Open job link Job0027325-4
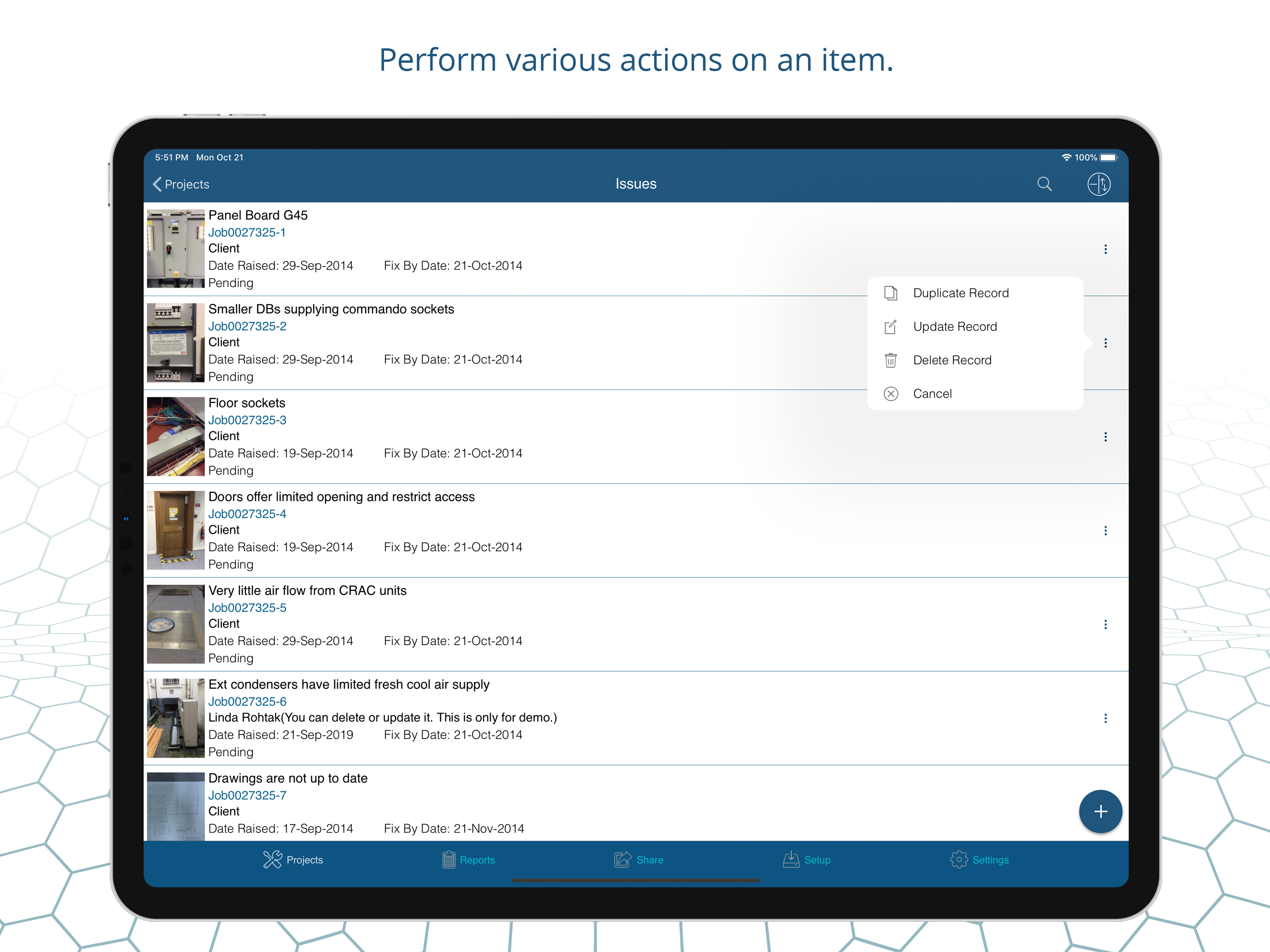Image resolution: width=1270 pixels, height=952 pixels. (x=247, y=513)
